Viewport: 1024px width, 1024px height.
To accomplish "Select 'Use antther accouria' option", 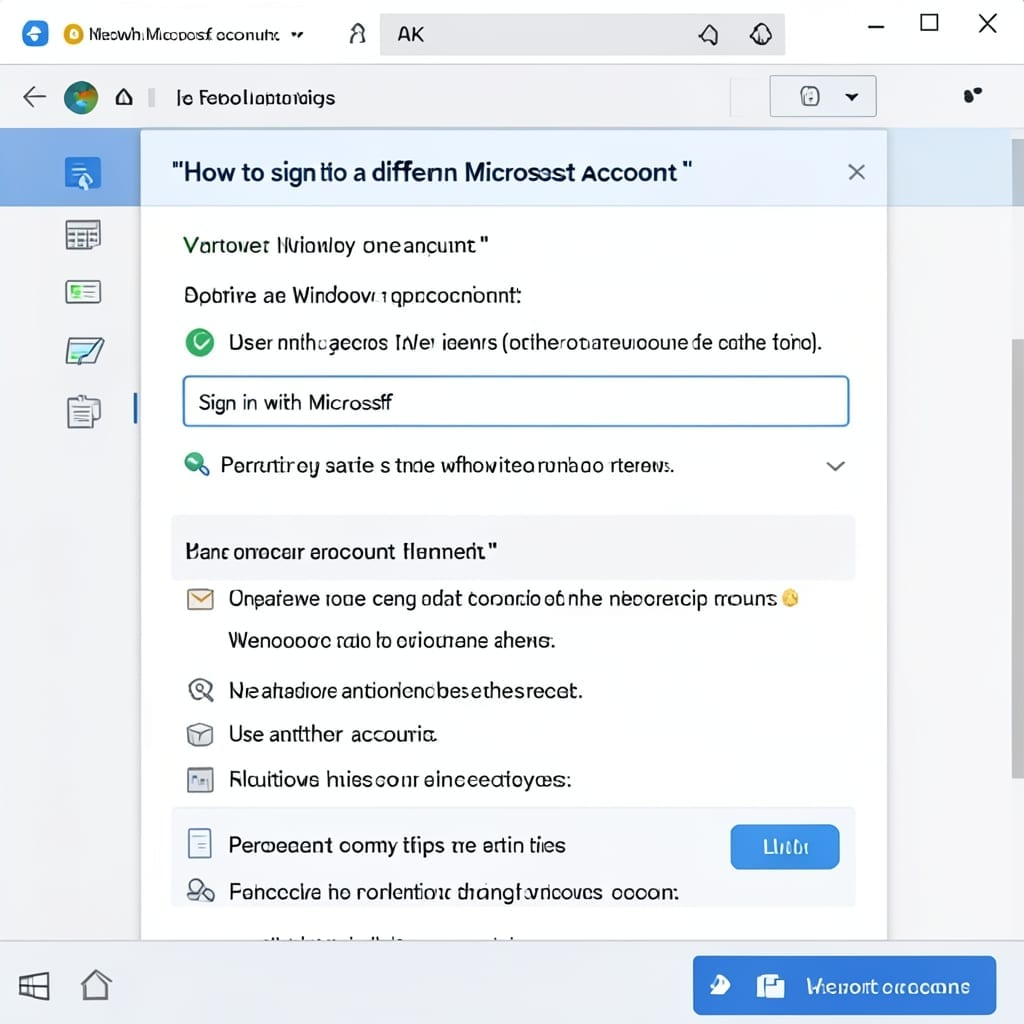I will pos(332,735).
